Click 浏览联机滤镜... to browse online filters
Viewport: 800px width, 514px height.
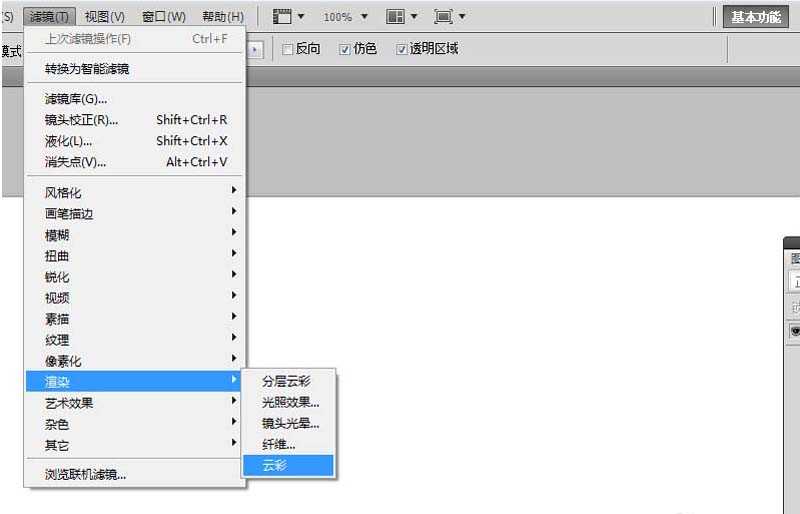coord(86,474)
